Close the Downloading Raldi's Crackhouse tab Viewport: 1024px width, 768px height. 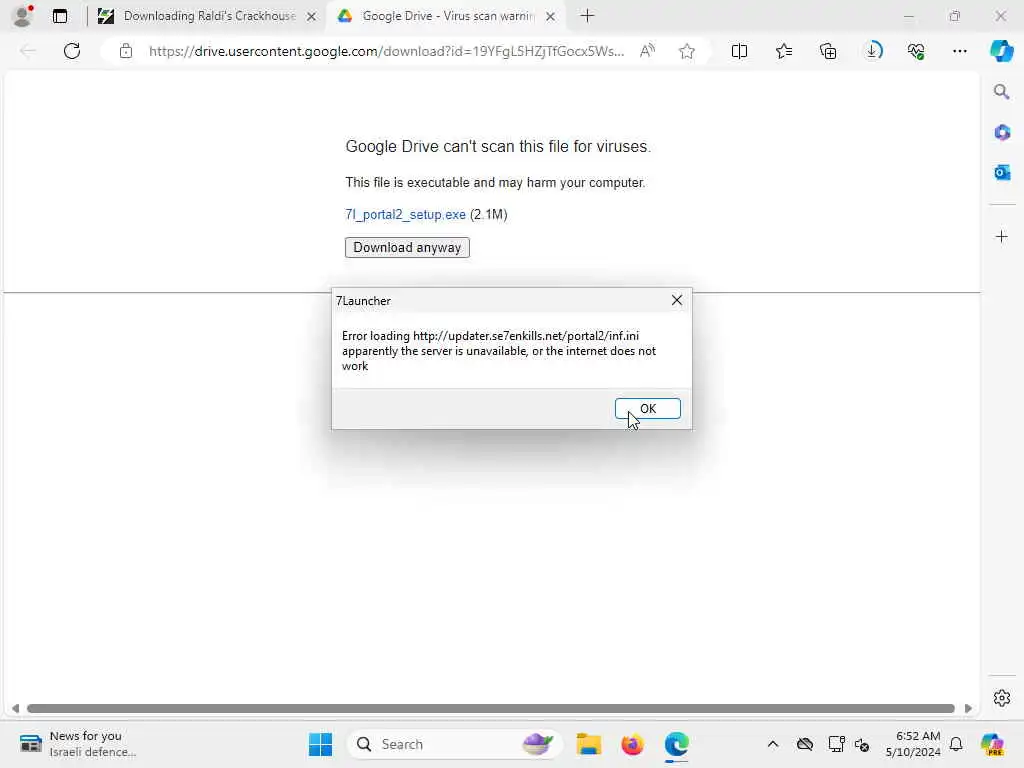[x=312, y=16]
